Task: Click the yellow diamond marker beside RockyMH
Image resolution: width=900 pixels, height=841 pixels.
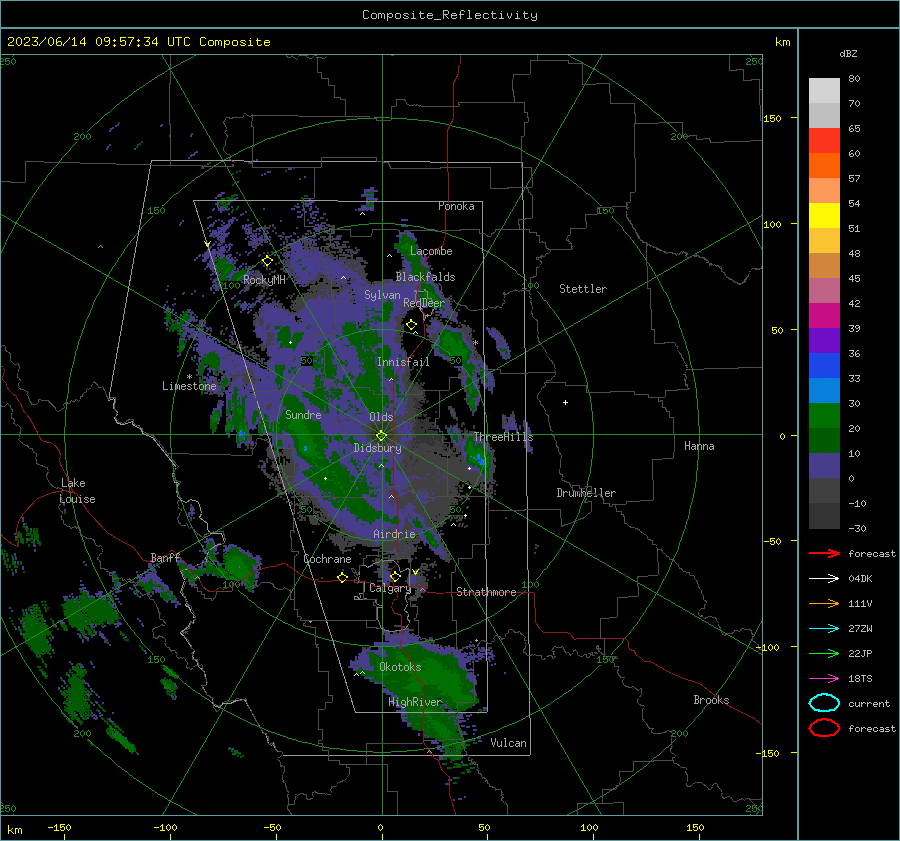Action: tap(267, 261)
